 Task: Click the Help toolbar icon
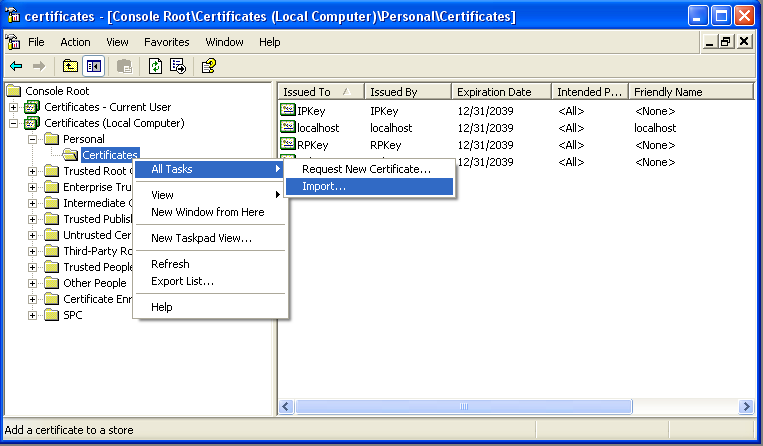pyautogui.click(x=208, y=66)
